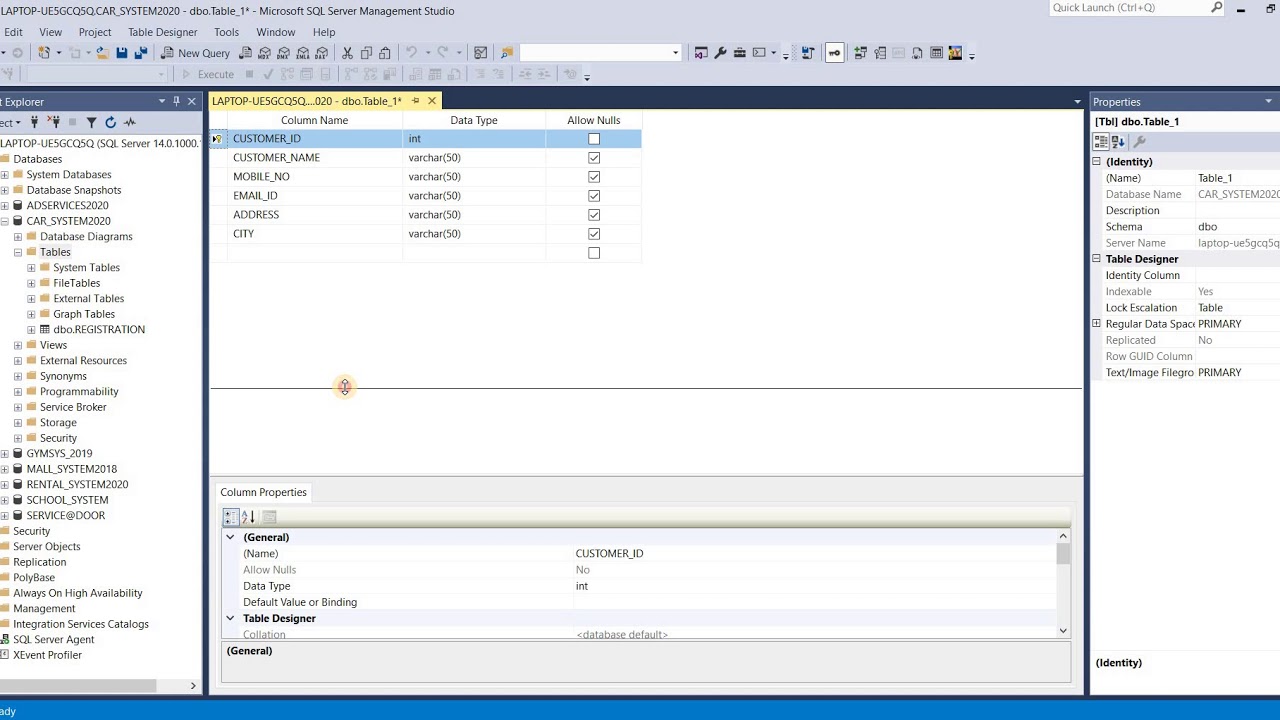Open the Project menu
The image size is (1280, 720).
point(95,32)
